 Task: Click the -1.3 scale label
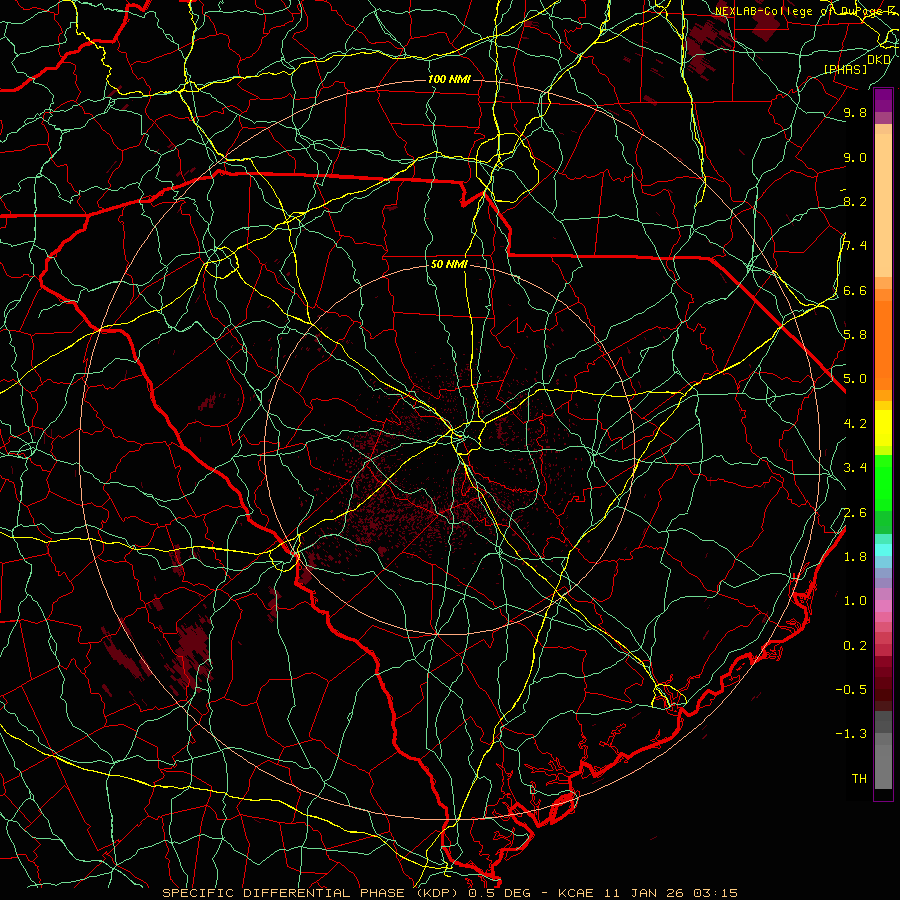(x=851, y=734)
